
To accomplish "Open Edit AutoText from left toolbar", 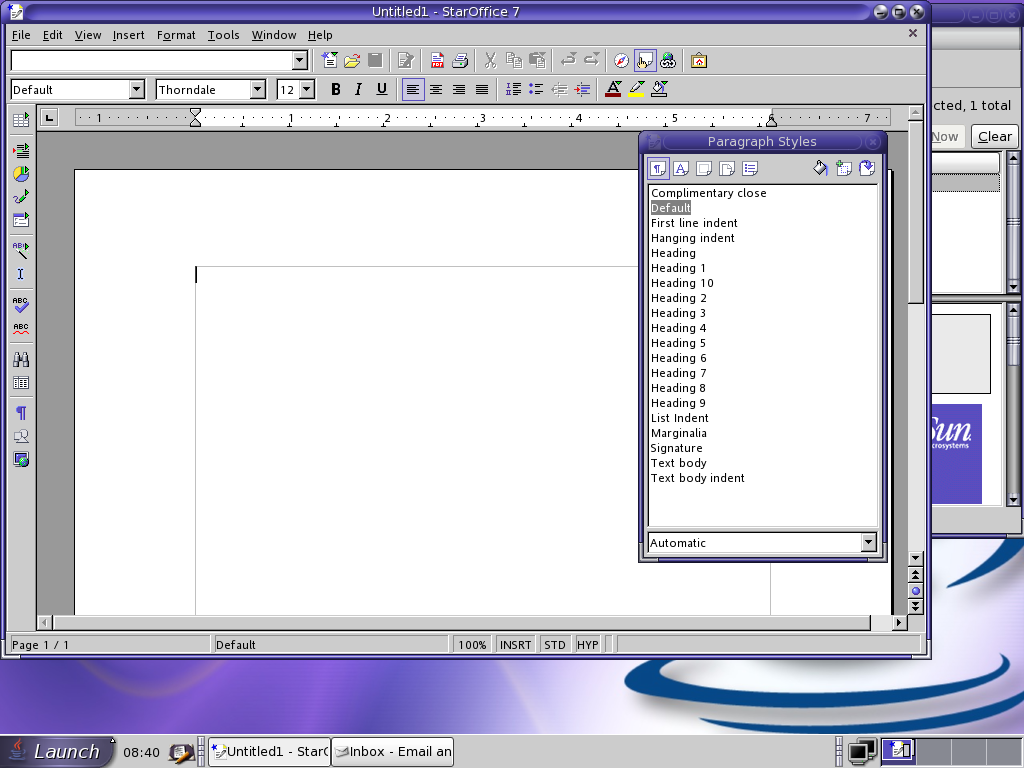I will [21, 250].
